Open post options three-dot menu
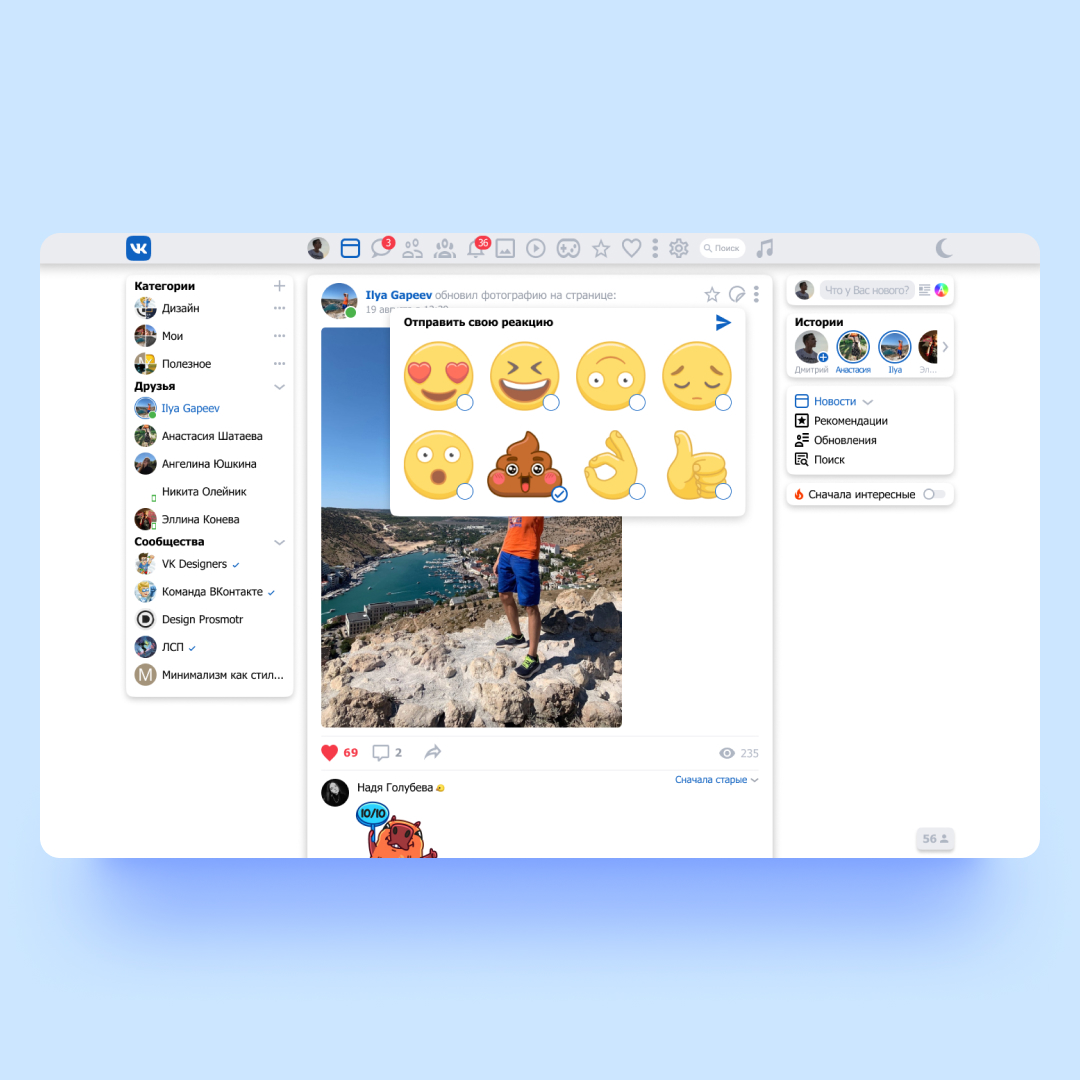Image resolution: width=1080 pixels, height=1080 pixels. pyautogui.click(x=756, y=294)
